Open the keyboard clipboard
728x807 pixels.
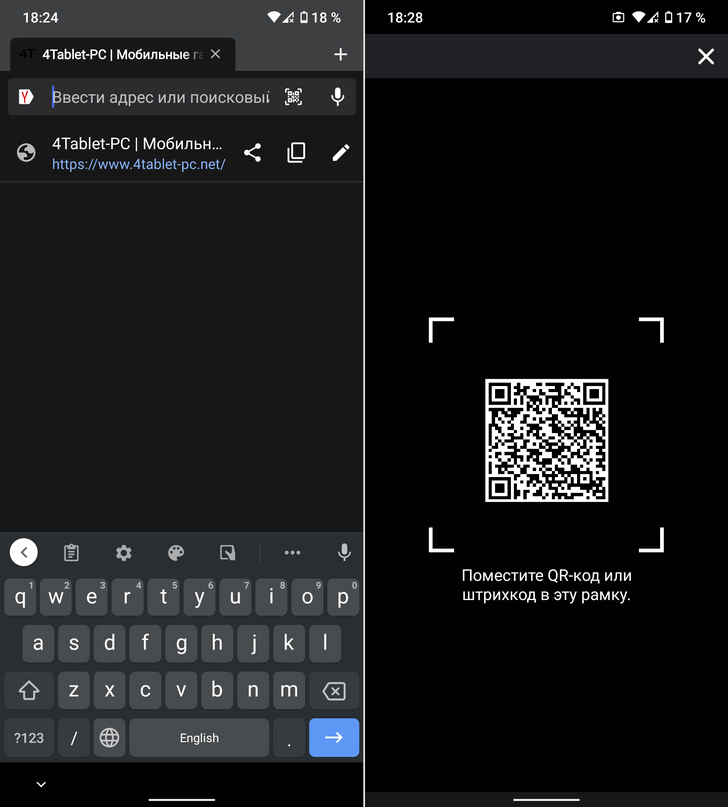(x=72, y=553)
